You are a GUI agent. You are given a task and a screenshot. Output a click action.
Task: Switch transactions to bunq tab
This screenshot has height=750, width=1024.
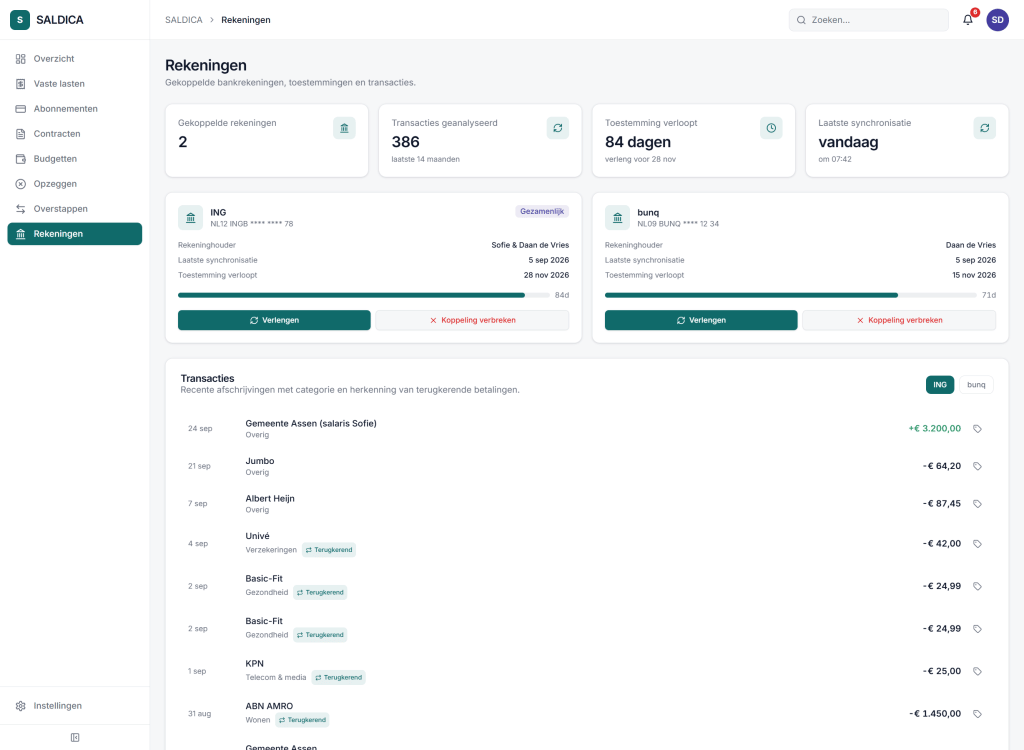(x=976, y=385)
